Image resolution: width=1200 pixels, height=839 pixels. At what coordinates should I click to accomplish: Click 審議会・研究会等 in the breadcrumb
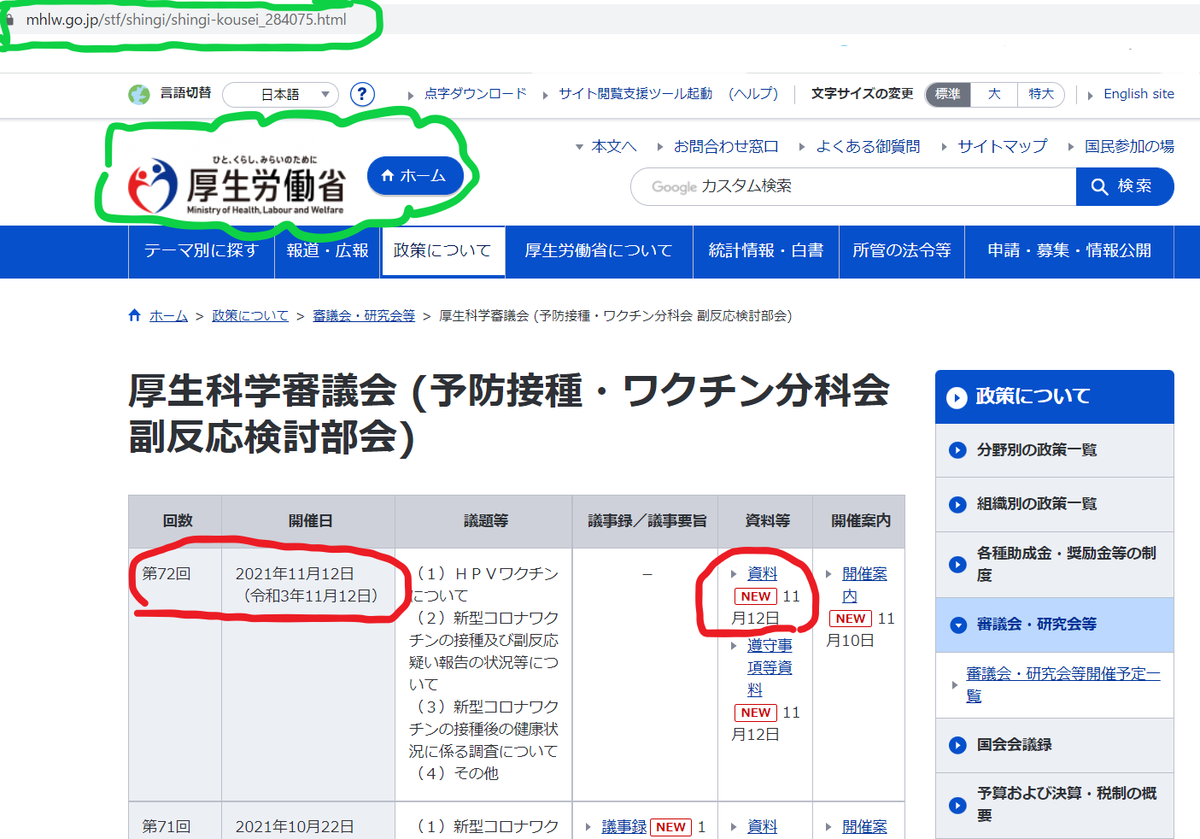click(364, 315)
